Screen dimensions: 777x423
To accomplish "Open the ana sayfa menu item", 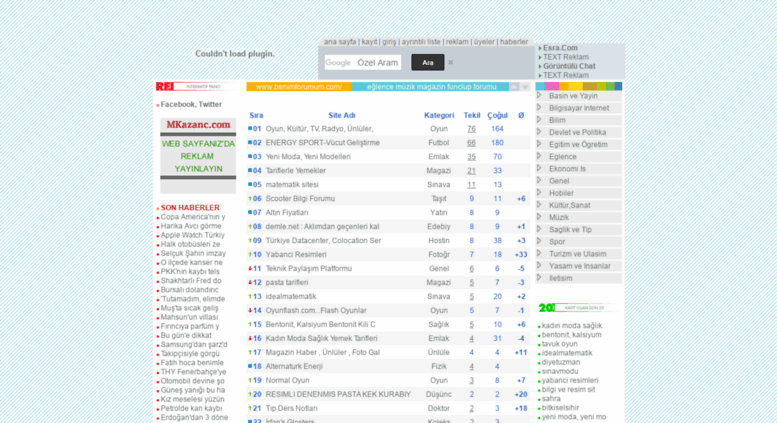I will (x=340, y=42).
